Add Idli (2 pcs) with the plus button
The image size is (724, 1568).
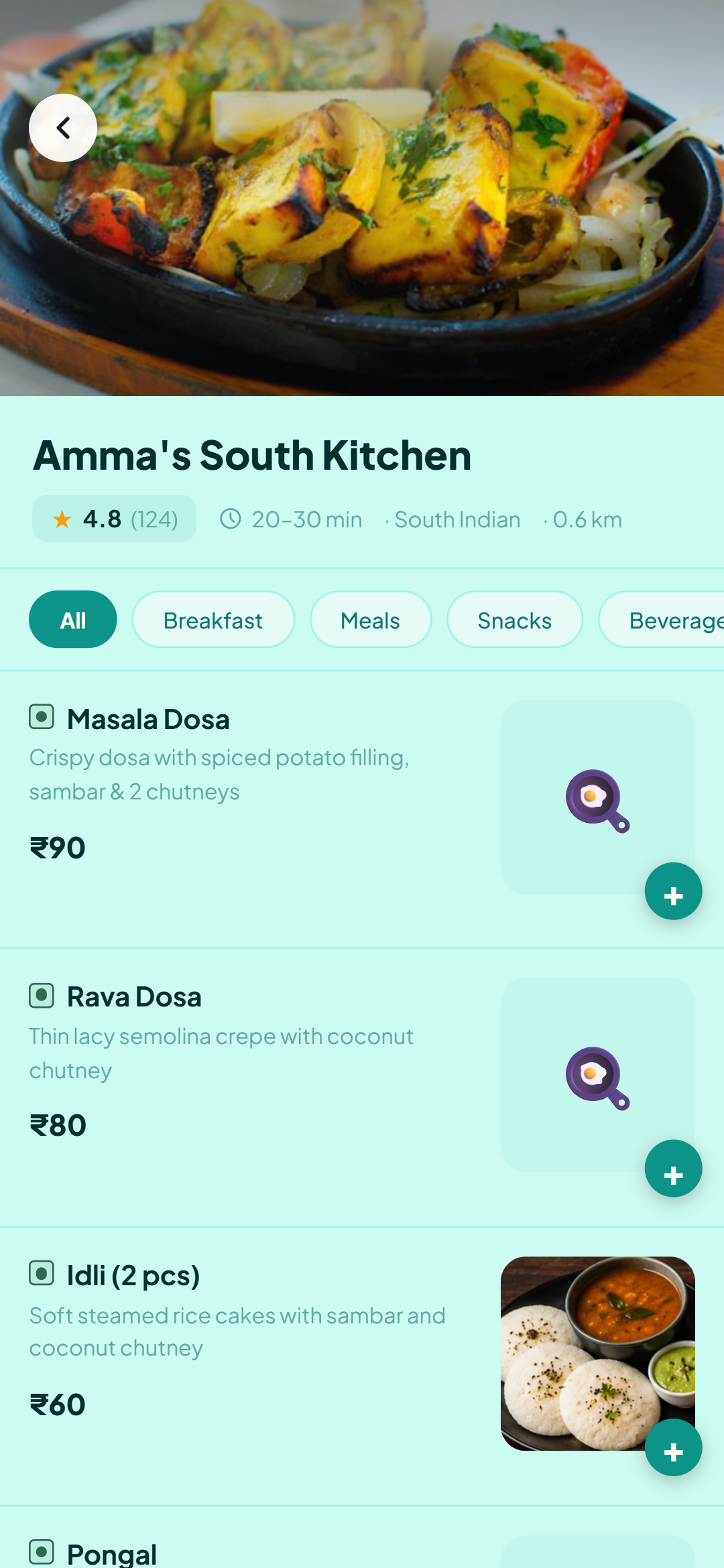point(673,1447)
